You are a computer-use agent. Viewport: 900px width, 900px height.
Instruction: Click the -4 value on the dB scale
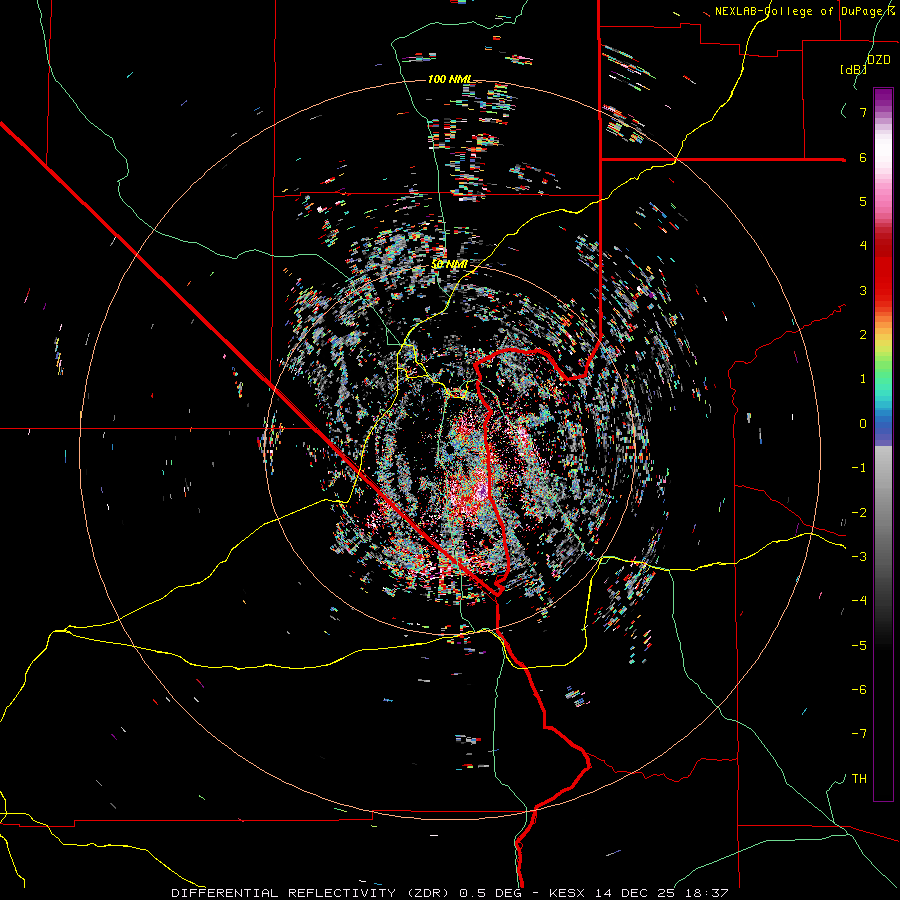[x=859, y=601]
